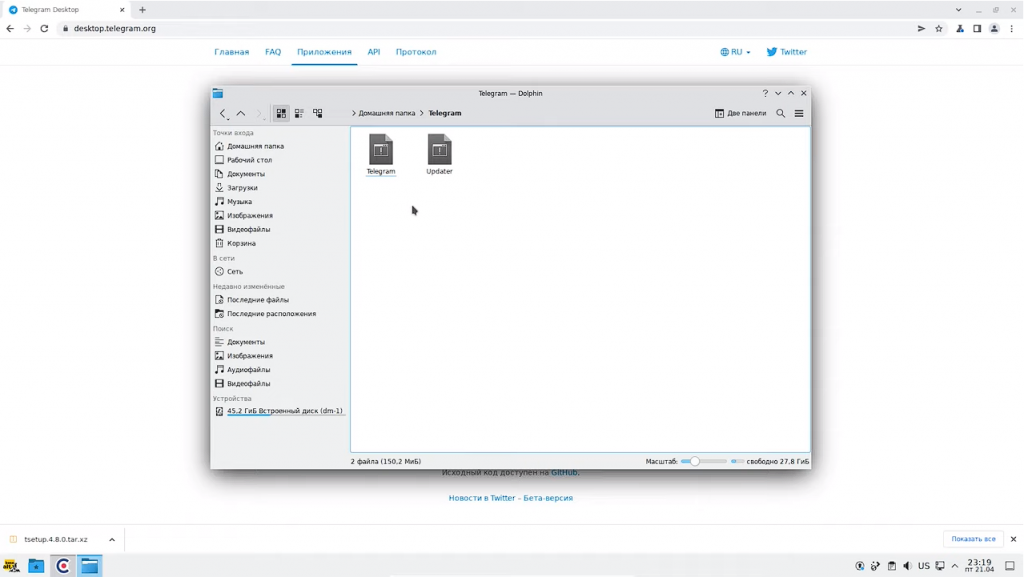This screenshot has height=577, width=1024.
Task: Click the Dolphin window icon in the title bar
Action: click(x=218, y=93)
